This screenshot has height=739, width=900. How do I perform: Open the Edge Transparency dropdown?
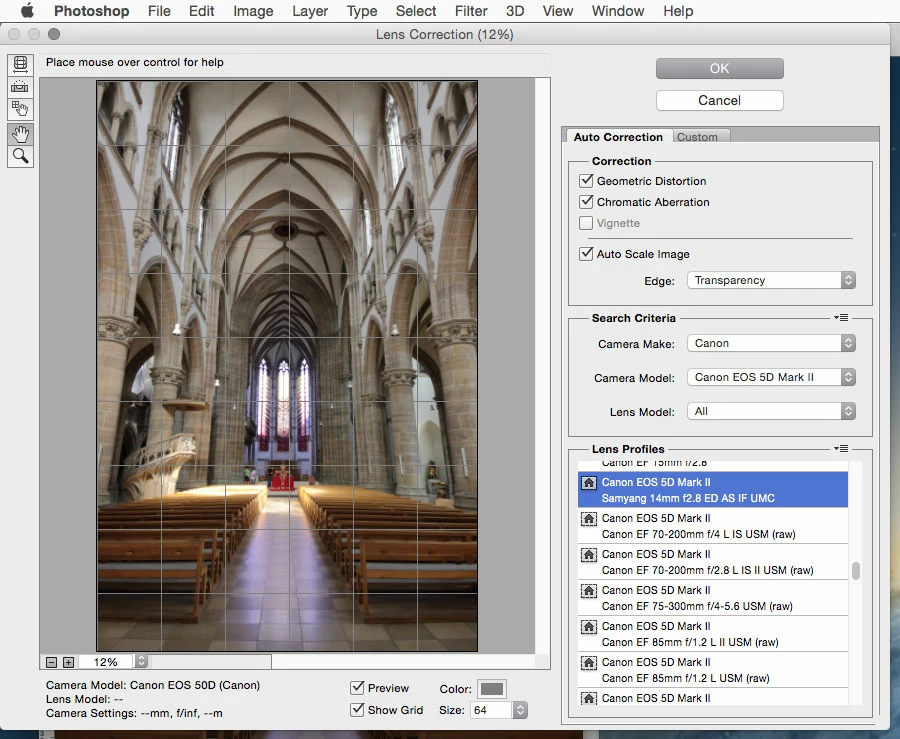coord(771,280)
